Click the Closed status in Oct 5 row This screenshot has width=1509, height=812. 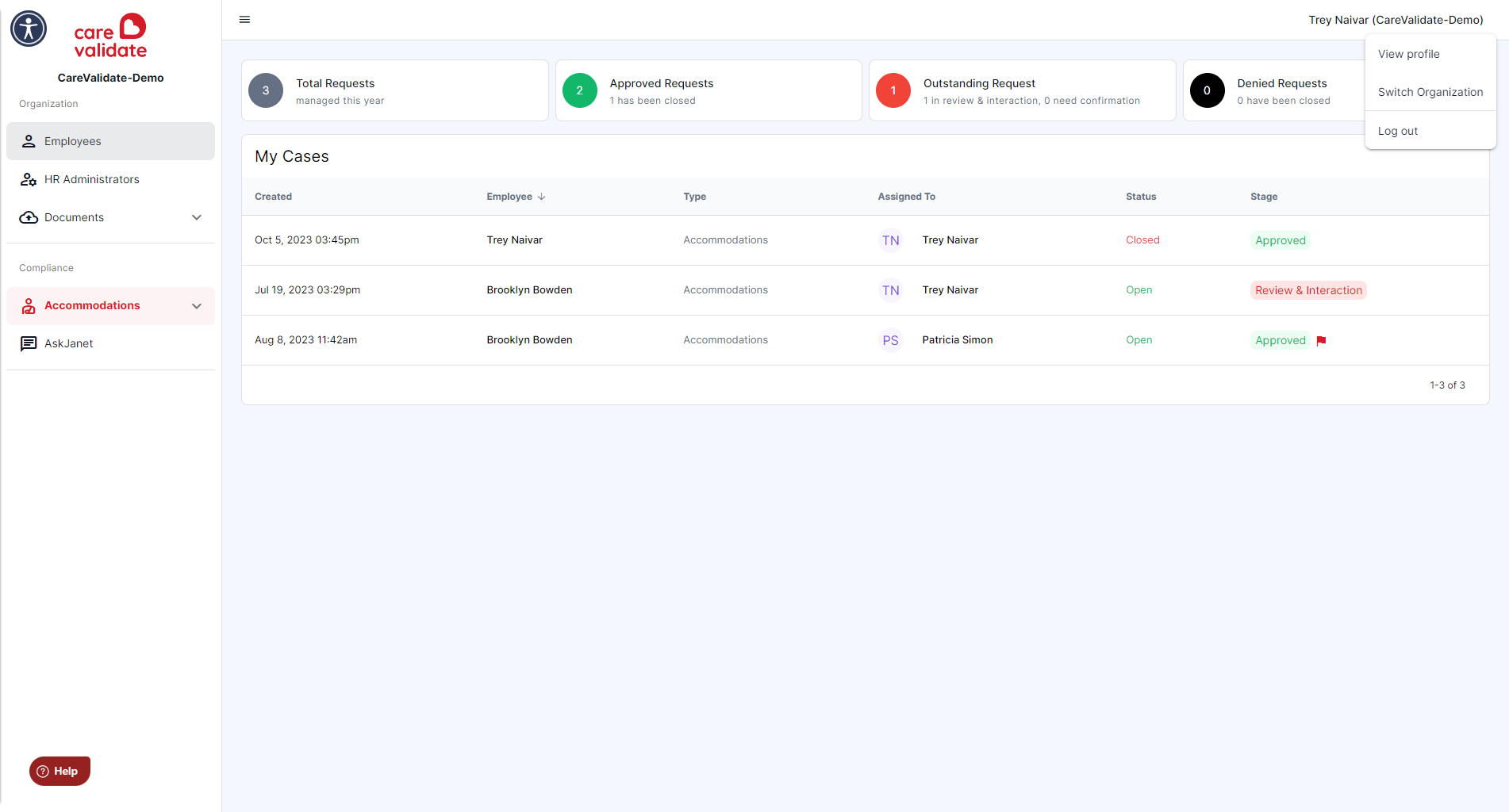point(1142,240)
